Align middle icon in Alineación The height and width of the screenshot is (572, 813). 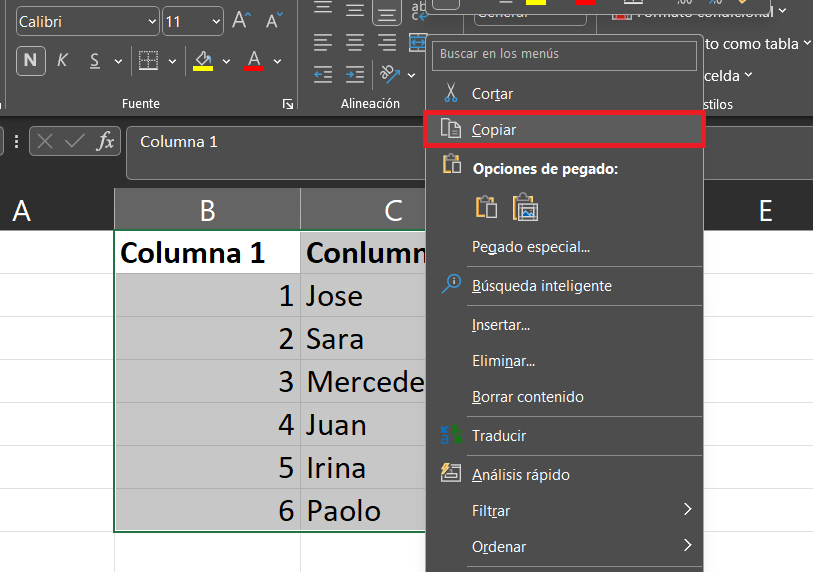[355, 9]
